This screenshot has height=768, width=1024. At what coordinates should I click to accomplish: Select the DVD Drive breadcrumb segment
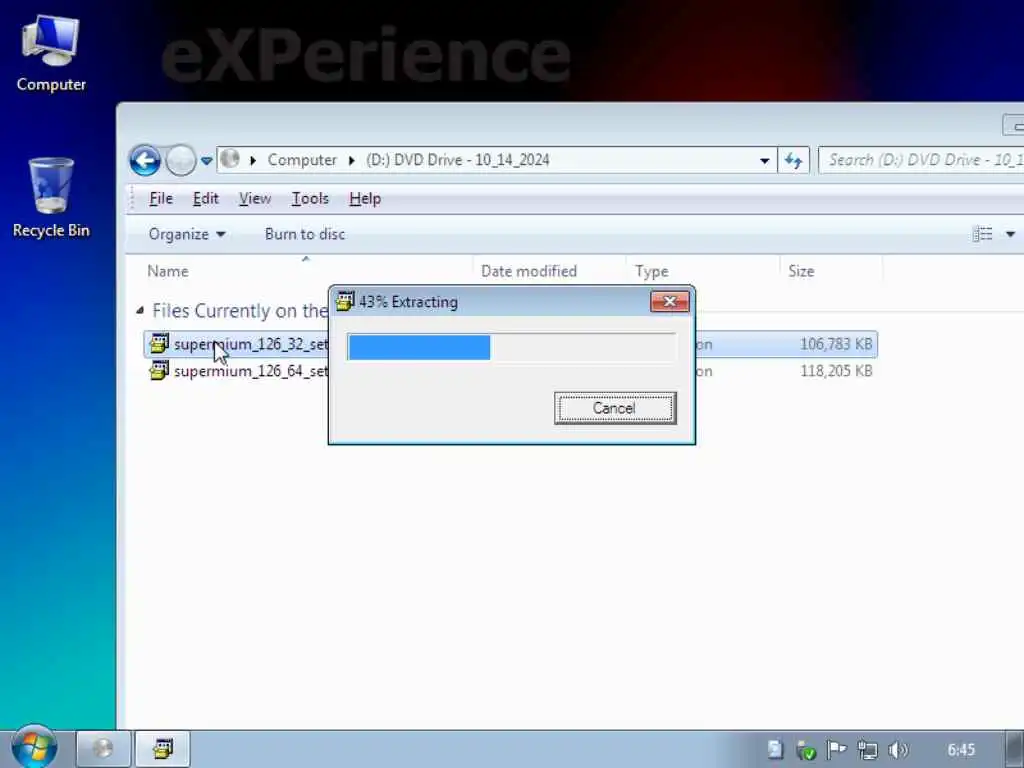pos(457,160)
